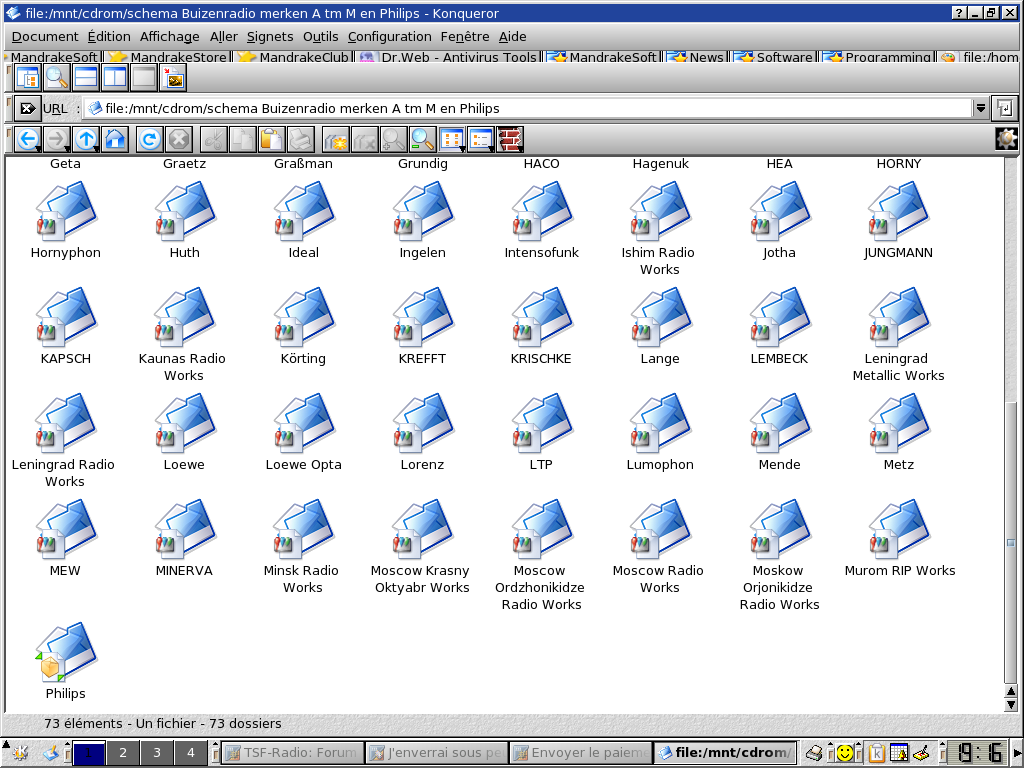Select the Kaunas Radio Works label
The image size is (1024, 768).
183,367
